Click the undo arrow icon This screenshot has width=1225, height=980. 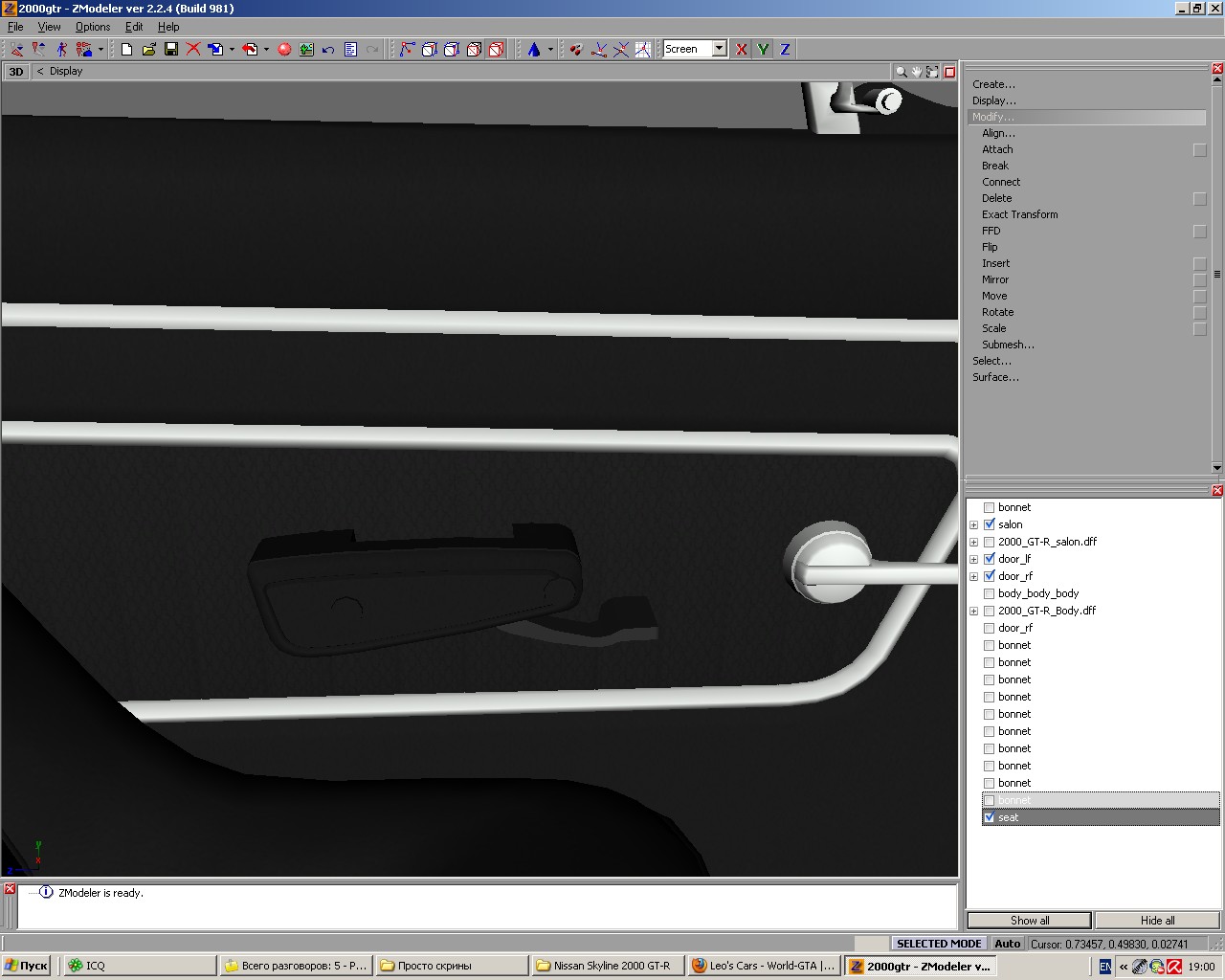[x=328, y=49]
